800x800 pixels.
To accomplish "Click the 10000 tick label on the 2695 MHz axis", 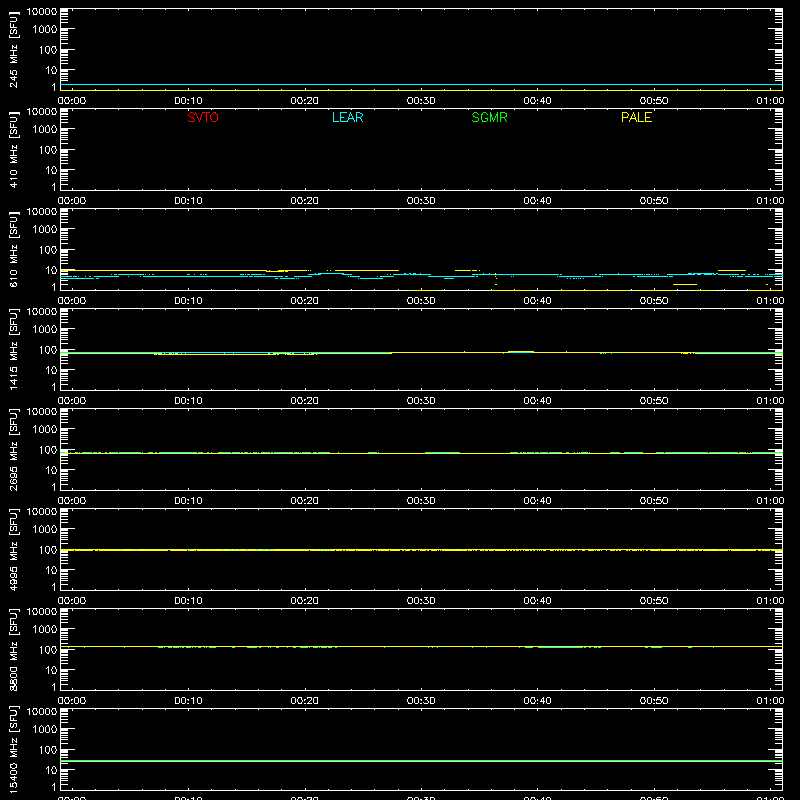I will tap(42, 412).
